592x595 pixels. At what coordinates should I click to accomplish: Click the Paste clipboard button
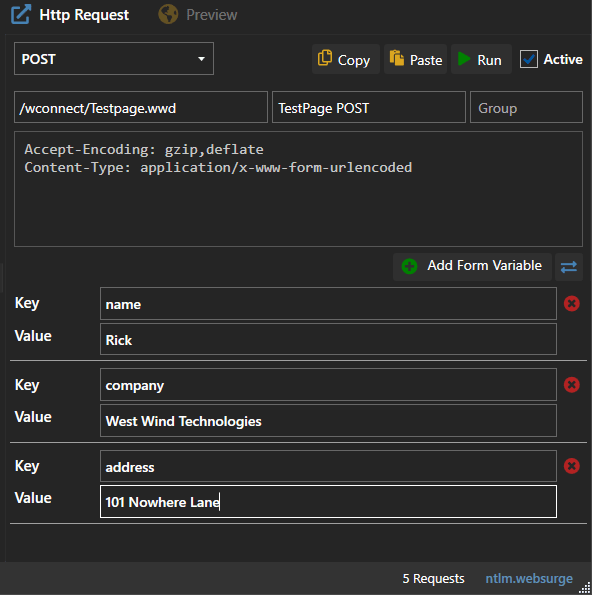416,59
